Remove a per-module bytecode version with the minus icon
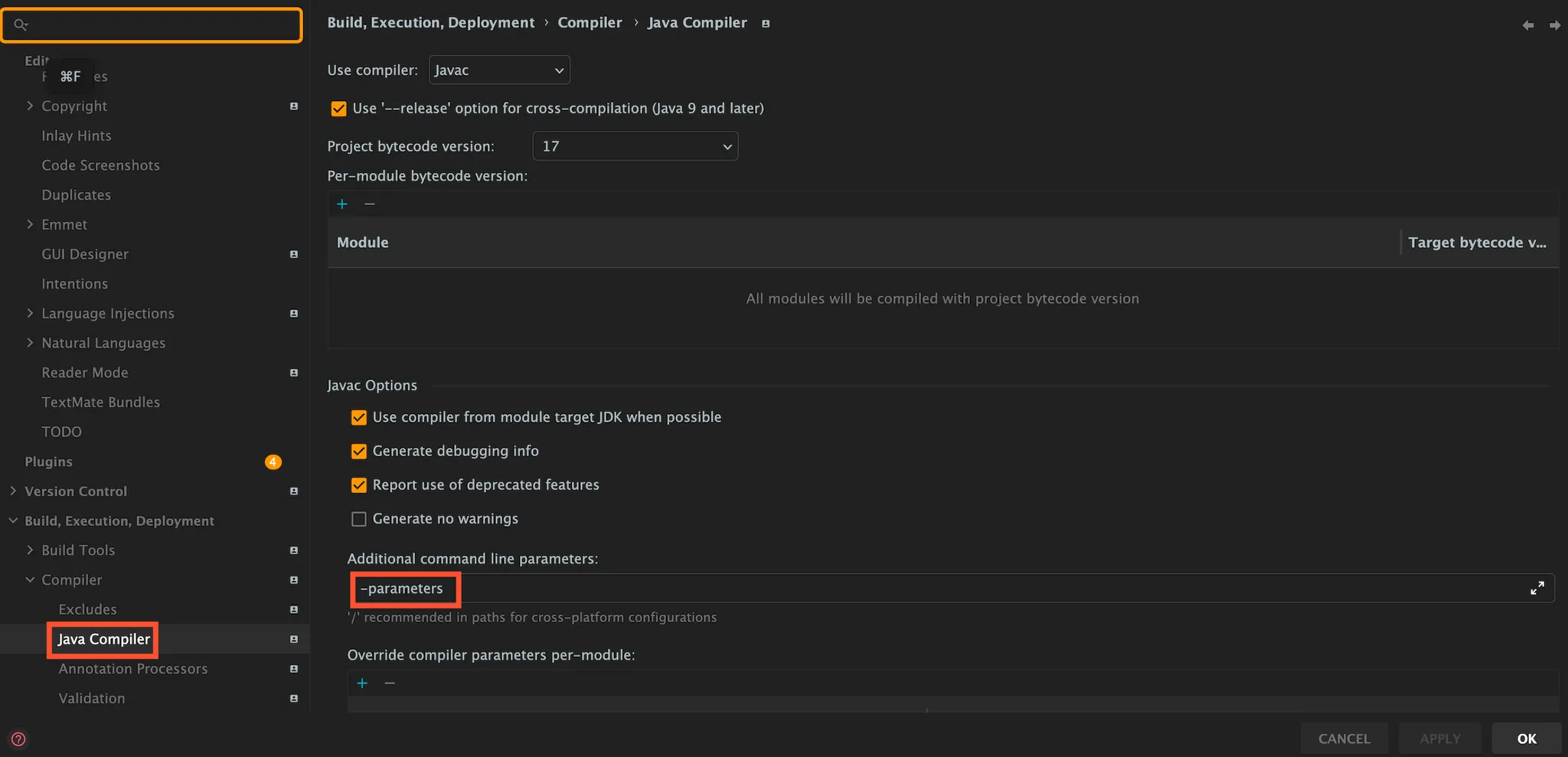Image resolution: width=1568 pixels, height=757 pixels. [370, 204]
